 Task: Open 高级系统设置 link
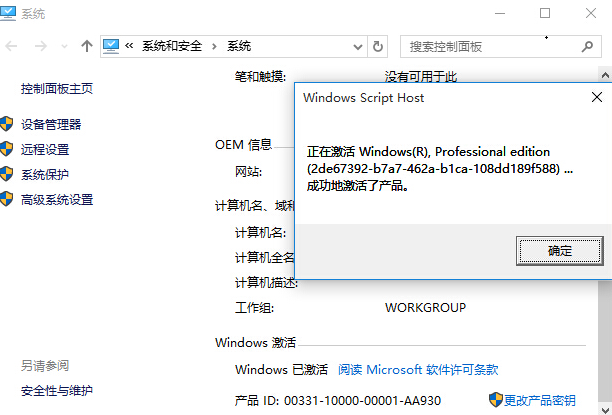[x=57, y=199]
